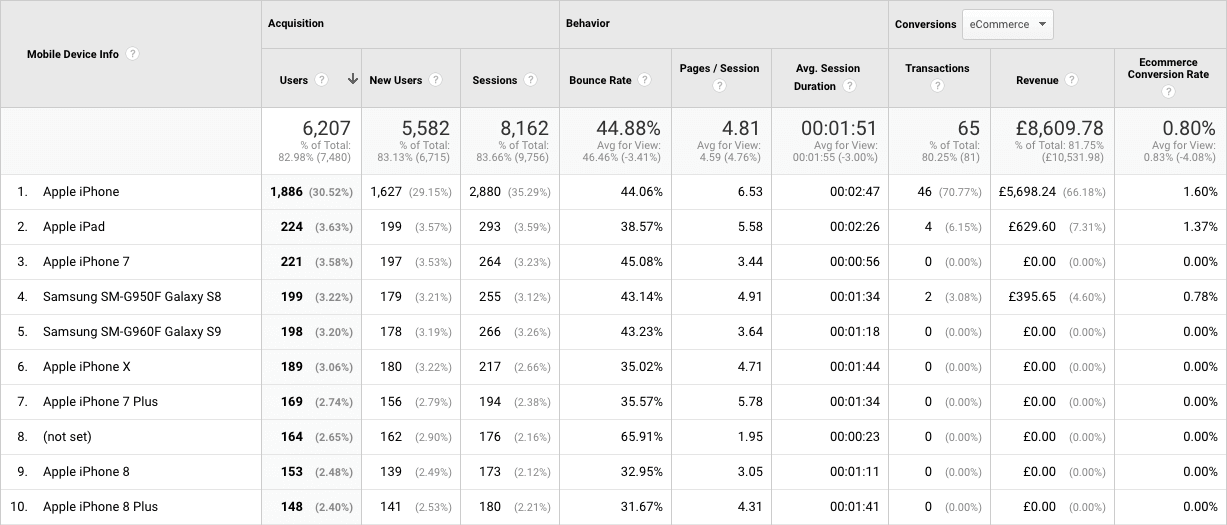Select total revenue £8,609.78

click(x=1060, y=128)
